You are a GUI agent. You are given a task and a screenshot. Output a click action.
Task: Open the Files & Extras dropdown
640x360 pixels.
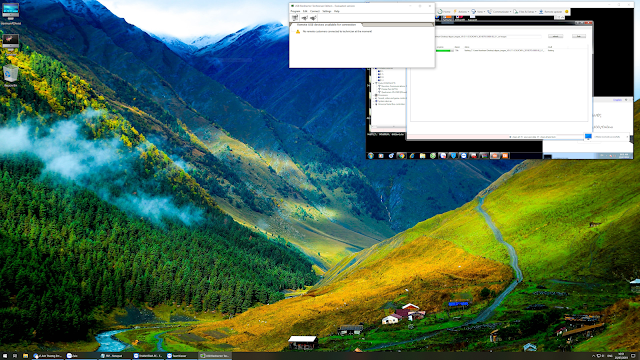click(x=525, y=11)
